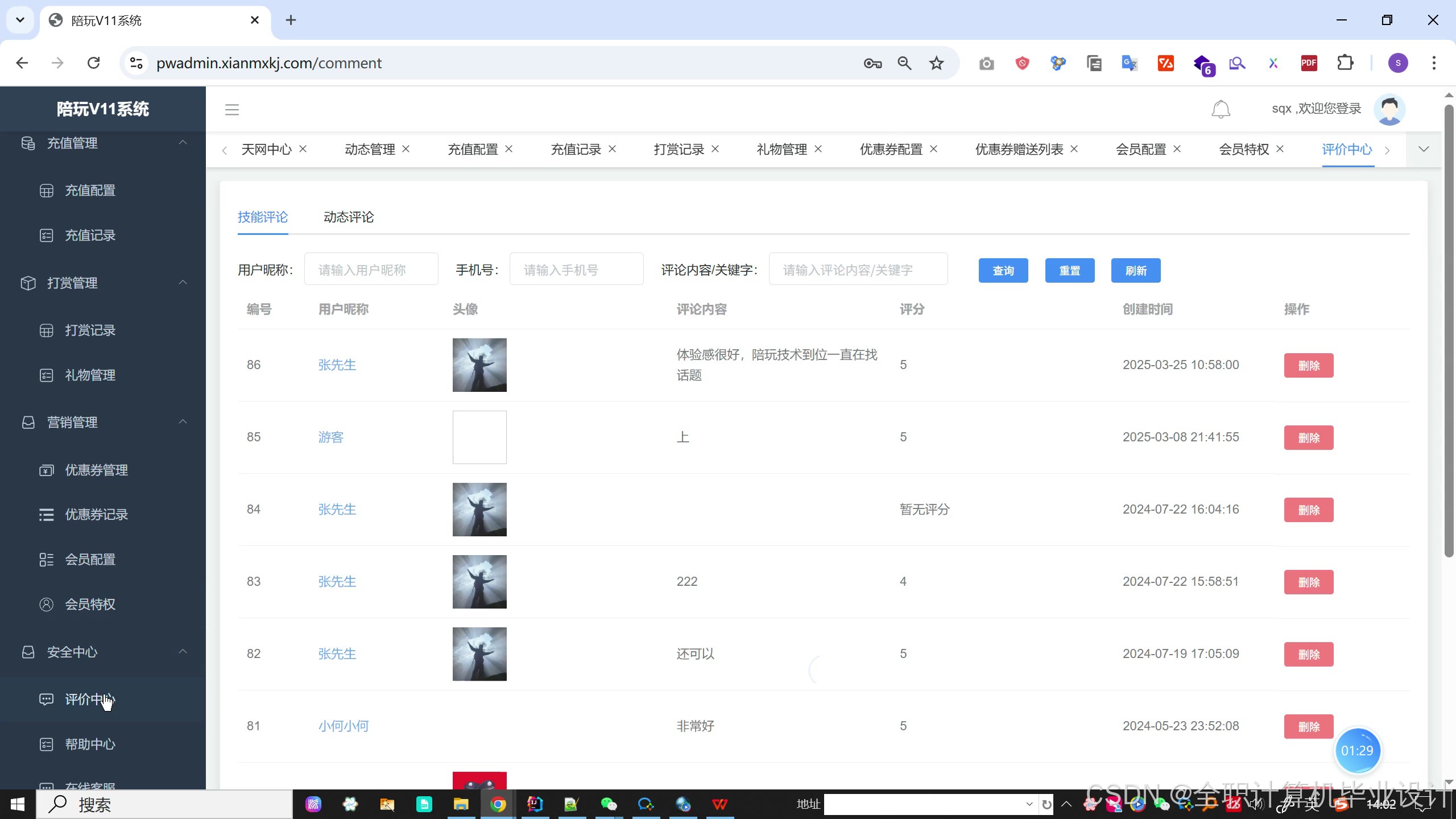This screenshot has height=819, width=1456.
Task: Open Chrome from the taskbar
Action: [x=498, y=804]
